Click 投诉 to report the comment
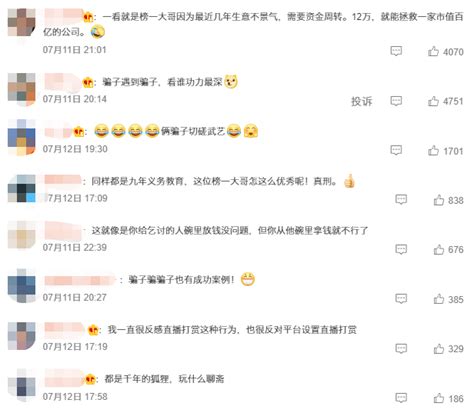The width and height of the screenshot is (474, 413). (361, 101)
